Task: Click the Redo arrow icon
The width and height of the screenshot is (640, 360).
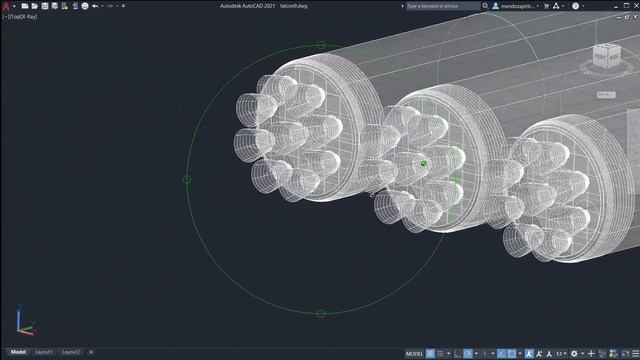Action: coord(109,6)
